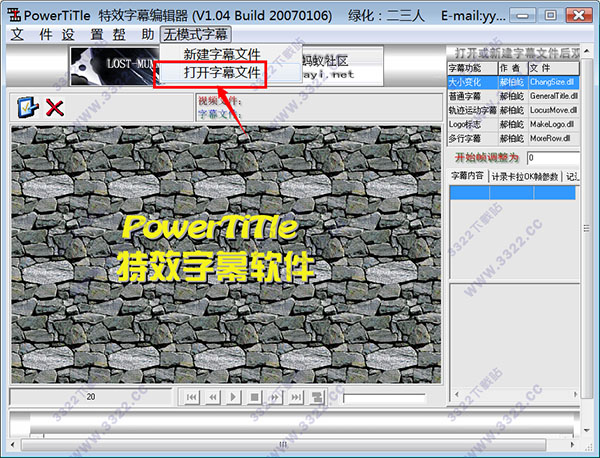Click the 作者 column header

point(513,68)
